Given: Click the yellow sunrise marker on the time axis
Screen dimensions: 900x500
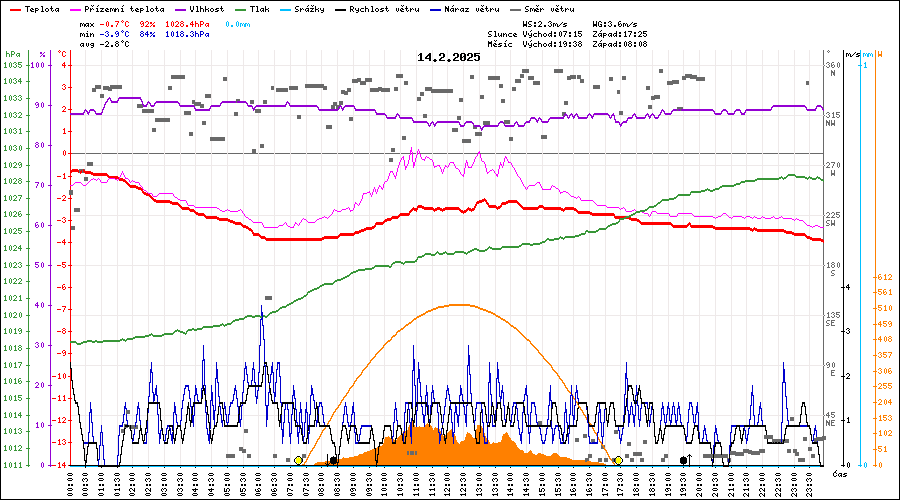Looking at the screenshot, I should click(298, 460).
